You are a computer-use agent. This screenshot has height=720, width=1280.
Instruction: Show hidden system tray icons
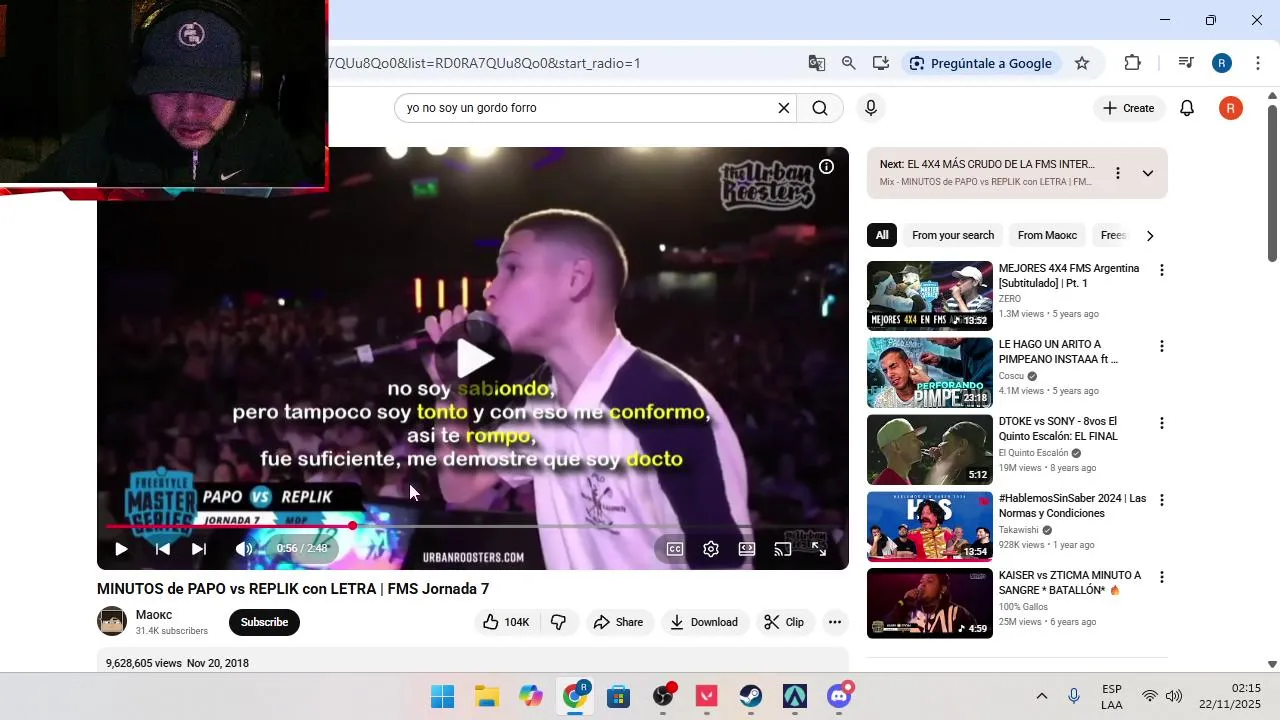point(1041,696)
